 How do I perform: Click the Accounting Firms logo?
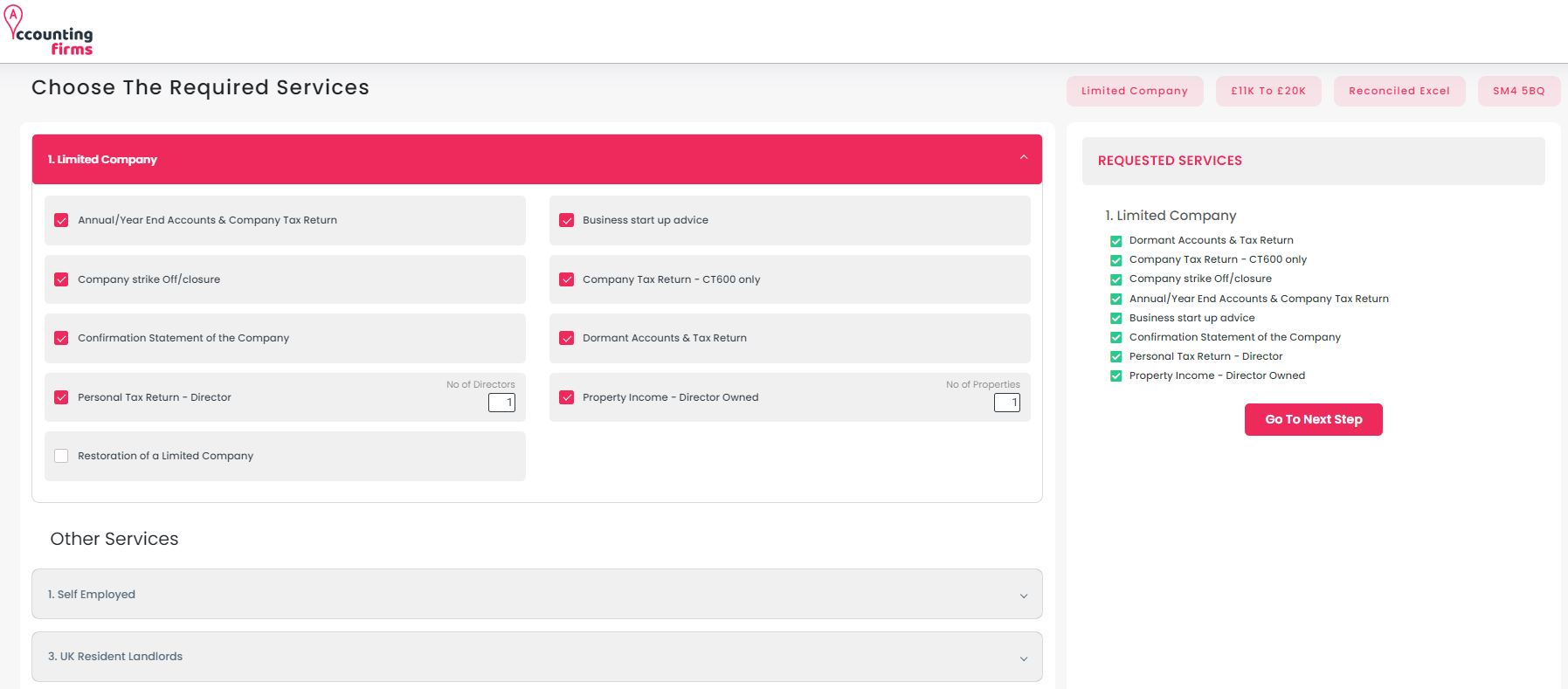49,31
